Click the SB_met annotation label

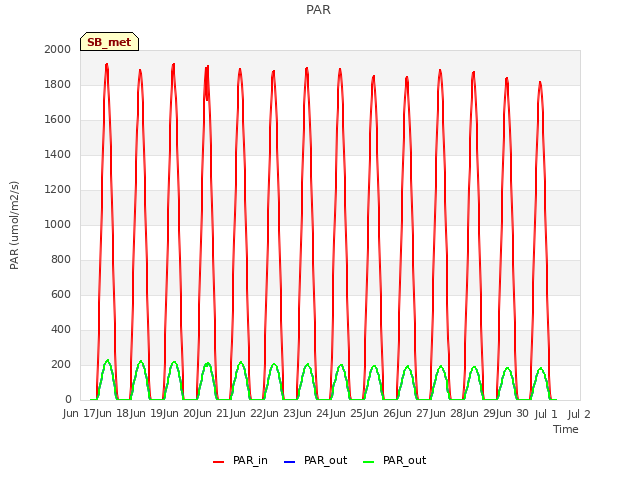[109, 42]
